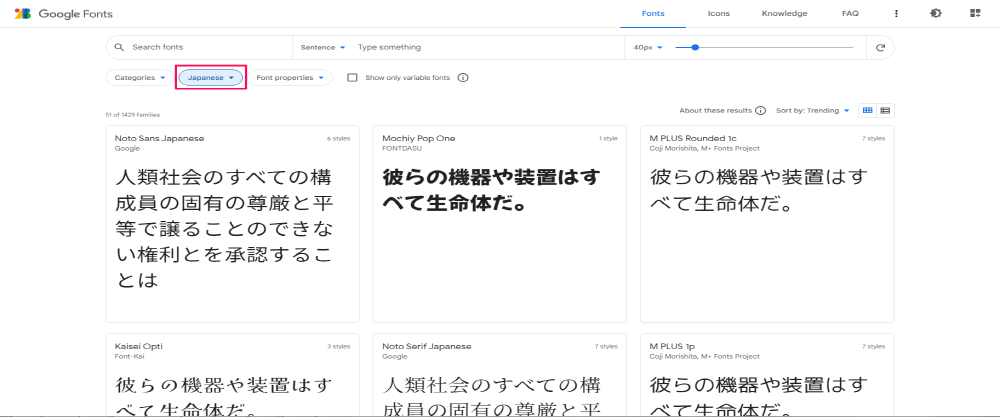Image resolution: width=1000 pixels, height=417 pixels.
Task: Click the search magnifier icon
Action: (119, 47)
